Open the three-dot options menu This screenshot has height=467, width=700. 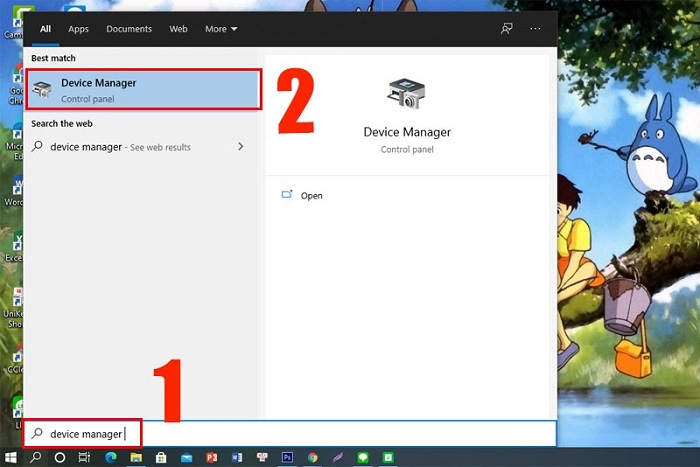click(x=536, y=29)
